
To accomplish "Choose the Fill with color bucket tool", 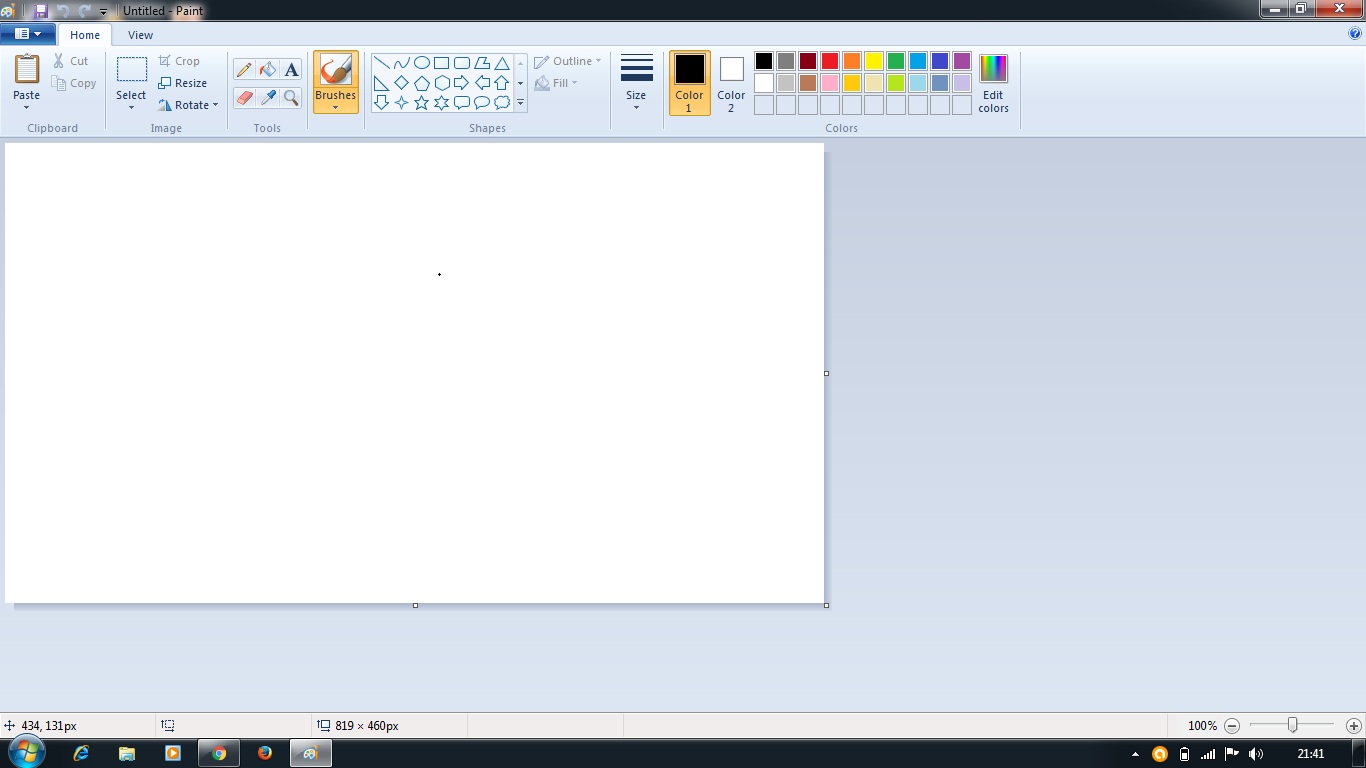I will (x=267, y=70).
